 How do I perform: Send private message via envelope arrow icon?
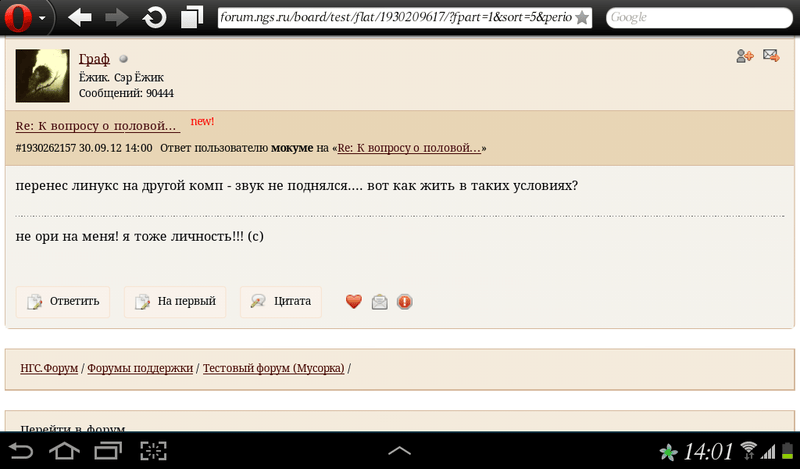771,55
